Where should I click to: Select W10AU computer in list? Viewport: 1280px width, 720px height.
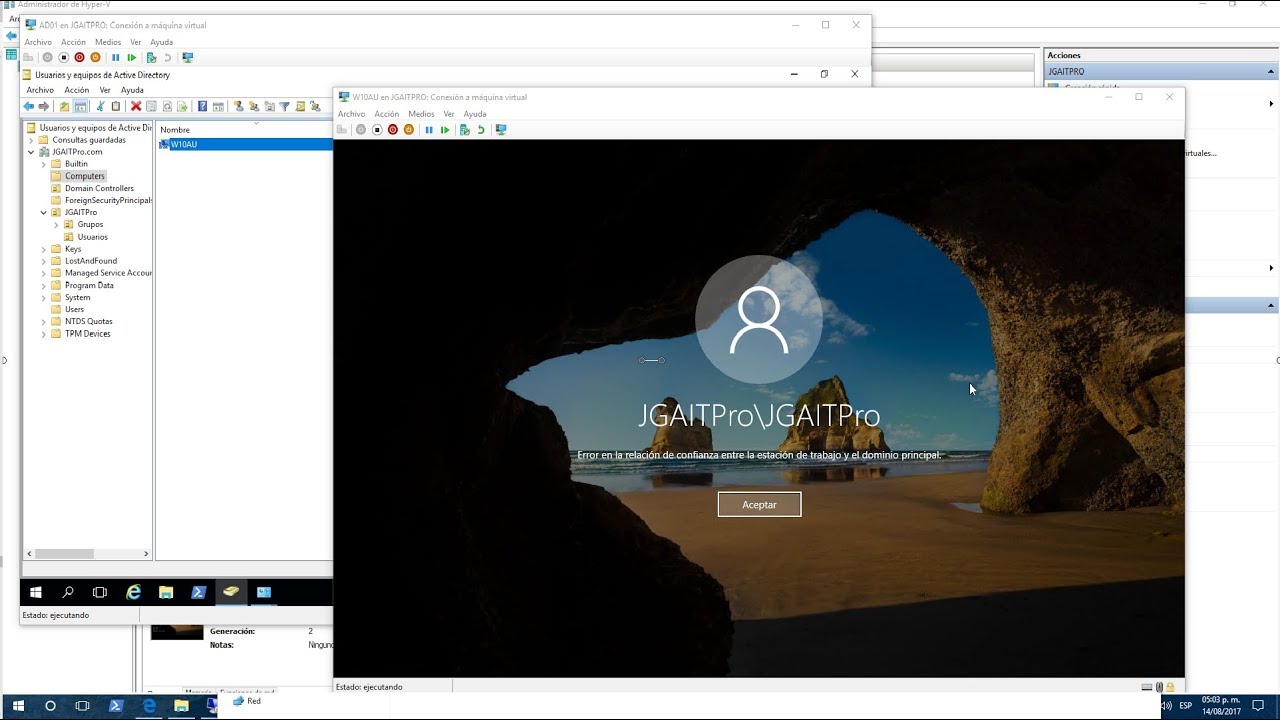(x=184, y=145)
